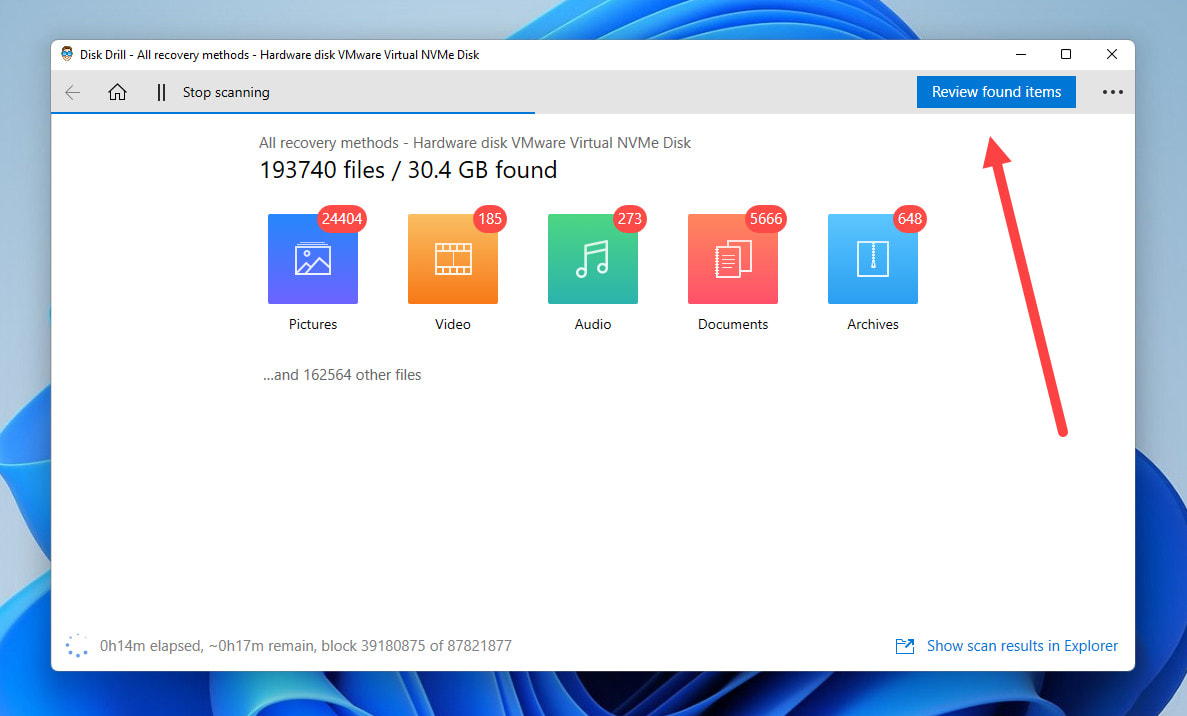Click the 'All recovery methods' subtitle text
Screen dimensions: 1187x716
(x=475, y=142)
